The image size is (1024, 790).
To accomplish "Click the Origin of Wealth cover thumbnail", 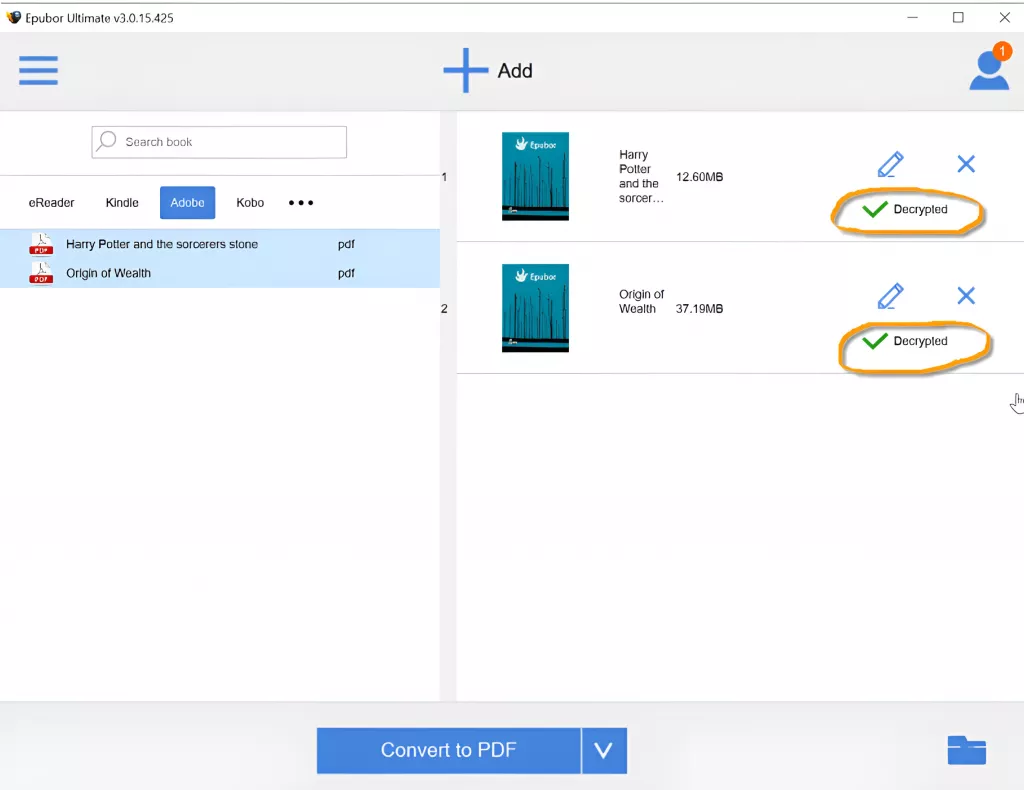I will (x=535, y=308).
